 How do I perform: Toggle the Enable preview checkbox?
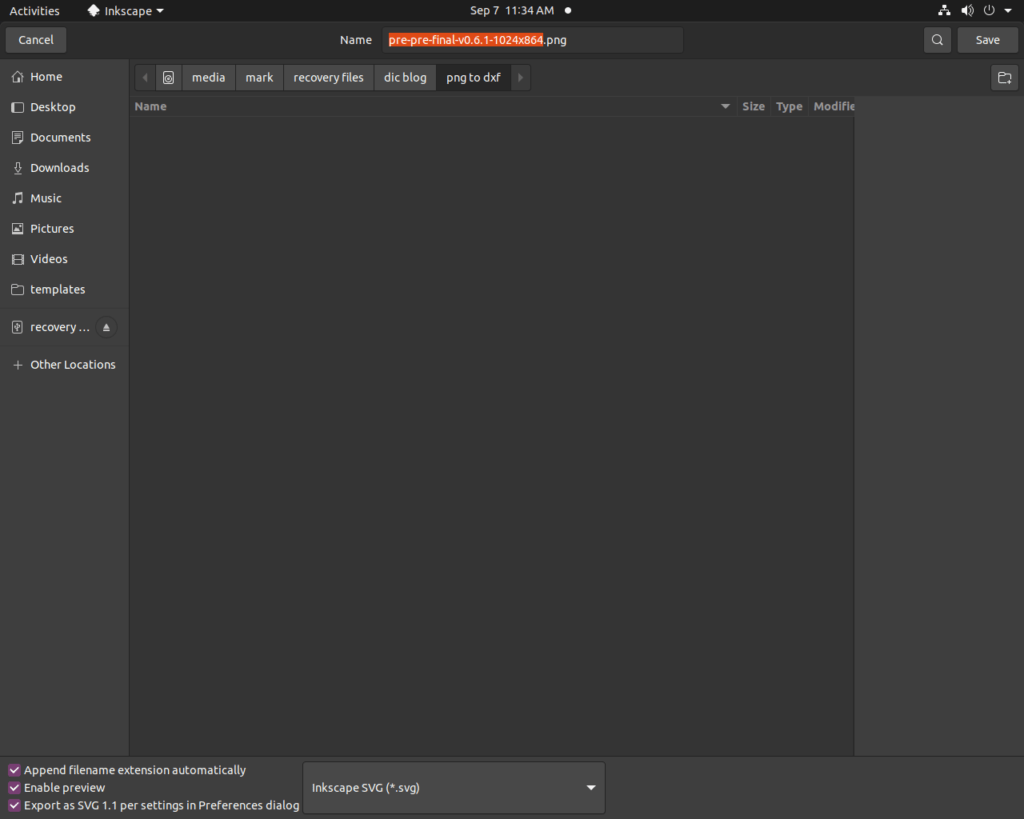pos(14,788)
